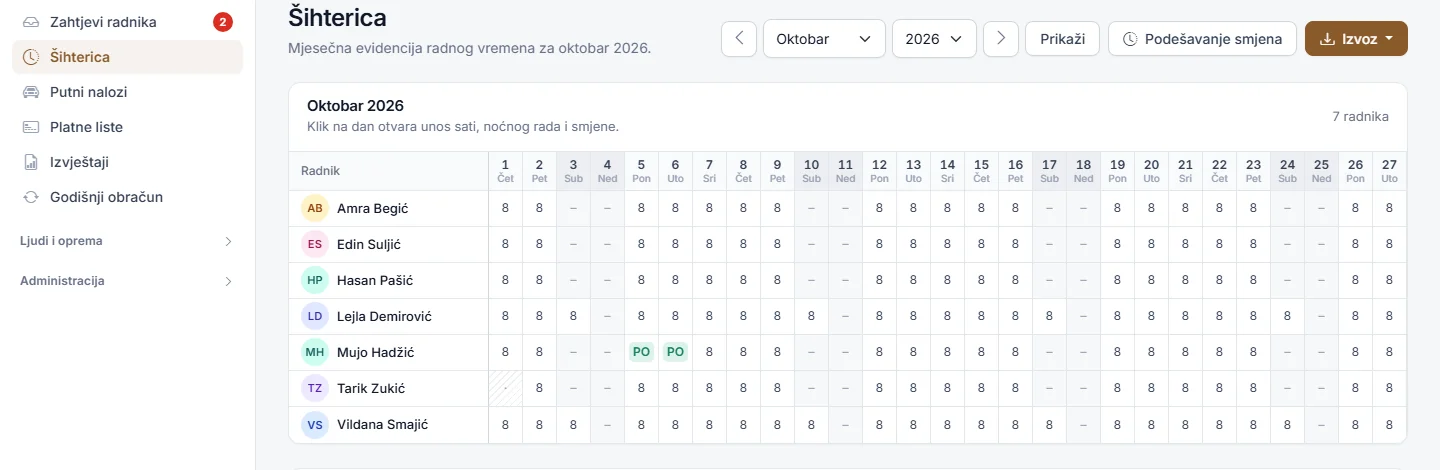Go to previous month arrow

pos(739,39)
